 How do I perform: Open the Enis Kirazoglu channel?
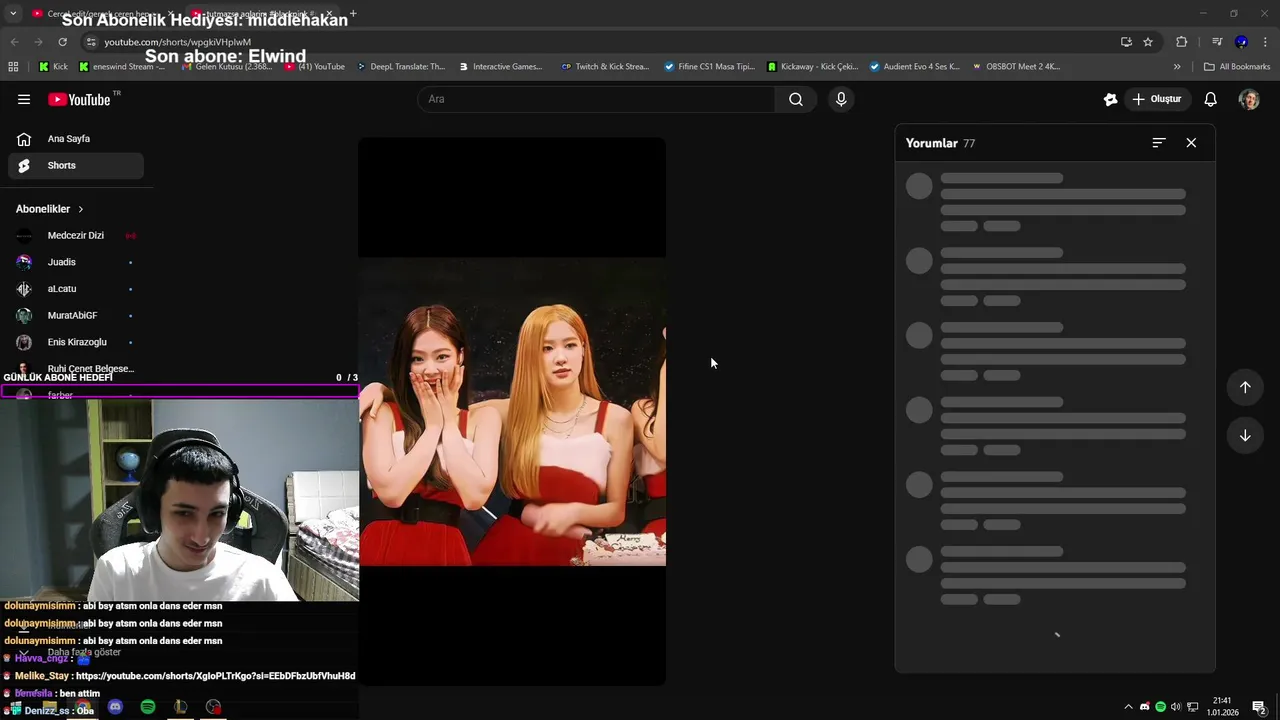tap(76, 342)
